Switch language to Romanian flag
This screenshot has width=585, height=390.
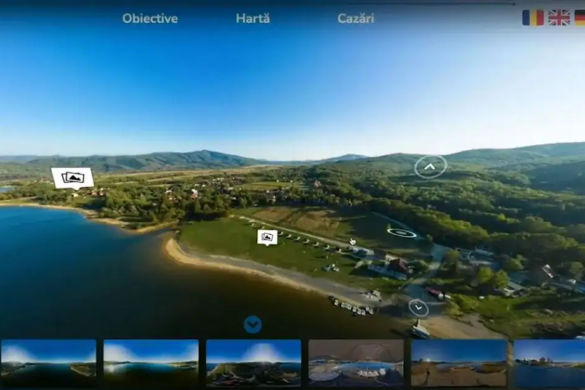[x=533, y=18]
